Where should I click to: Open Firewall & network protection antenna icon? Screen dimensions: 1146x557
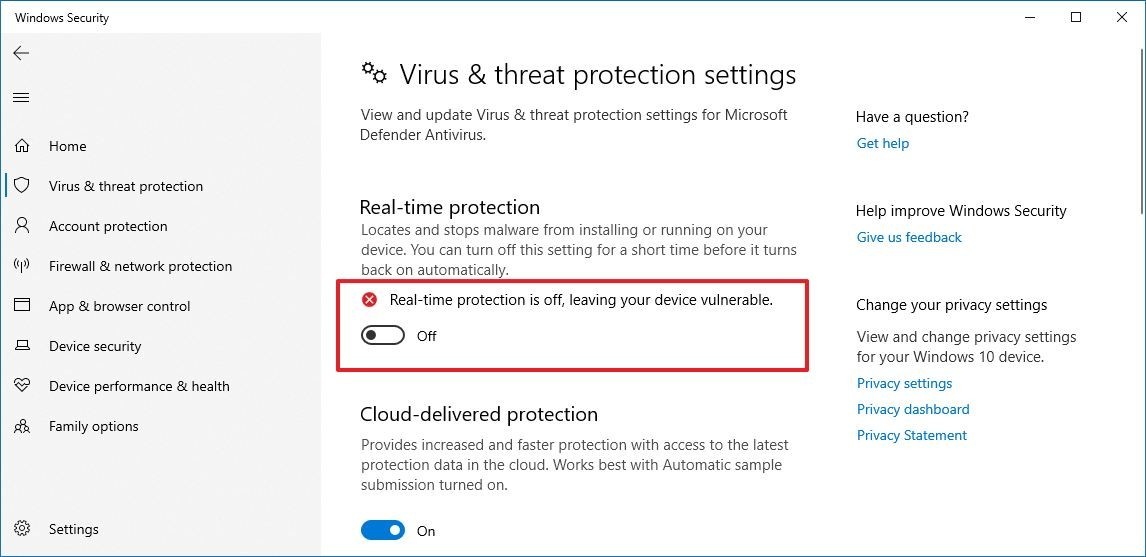pyautogui.click(x=22, y=266)
